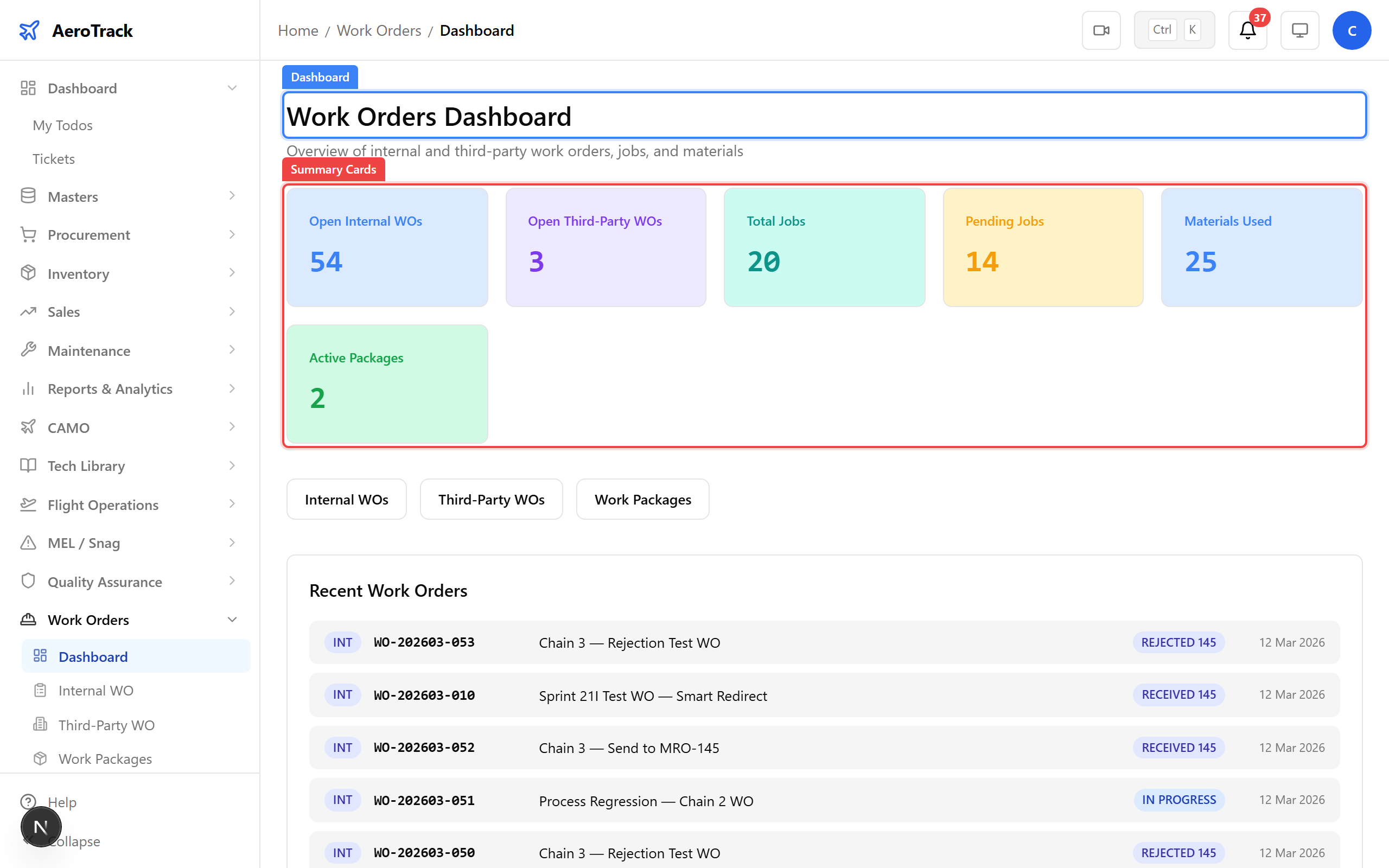Image resolution: width=1389 pixels, height=868 pixels.
Task: Select the CAMO airplane icon in sidebar
Action: (29, 426)
